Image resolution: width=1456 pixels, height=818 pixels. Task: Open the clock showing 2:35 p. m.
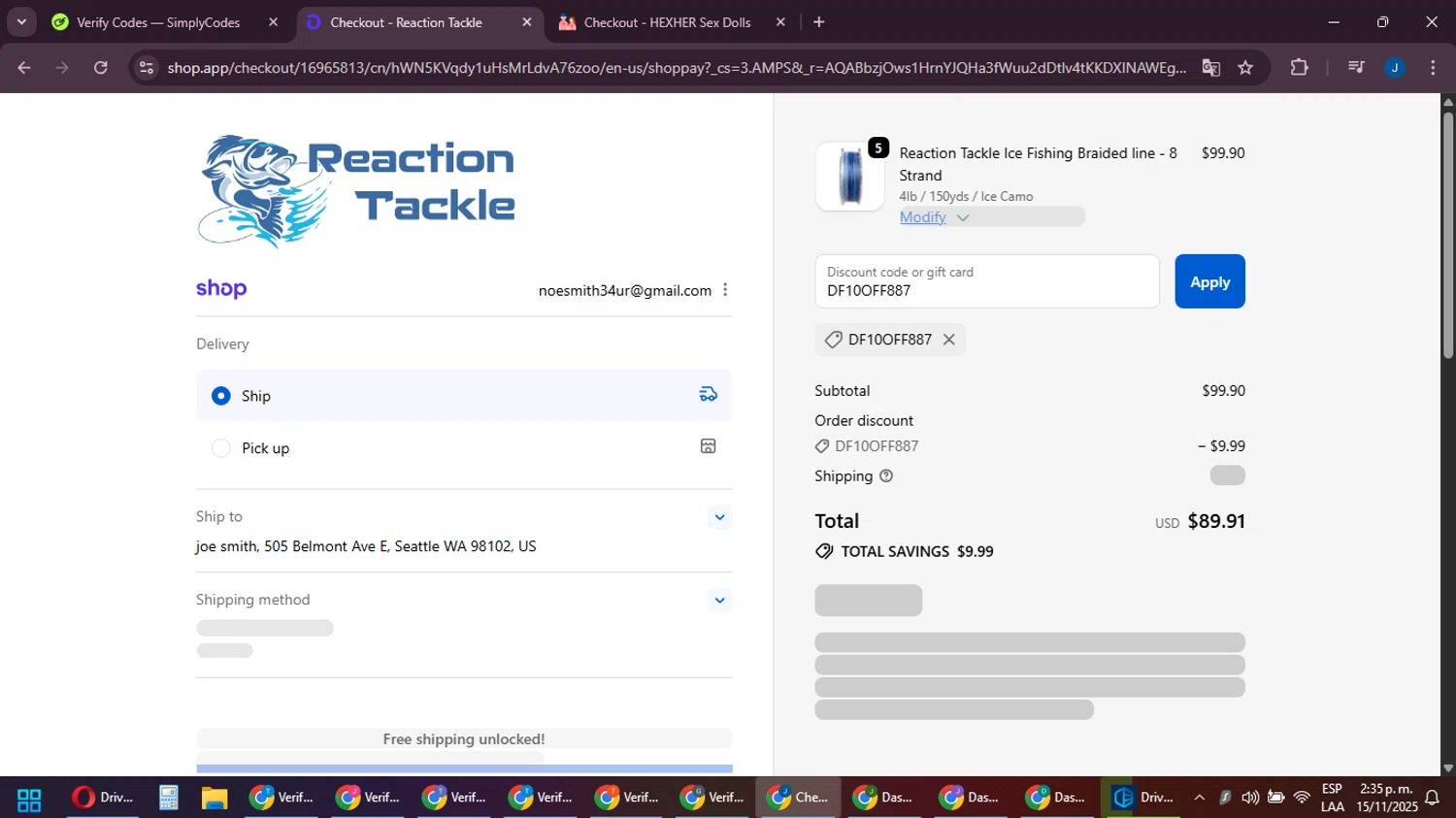1387,798
